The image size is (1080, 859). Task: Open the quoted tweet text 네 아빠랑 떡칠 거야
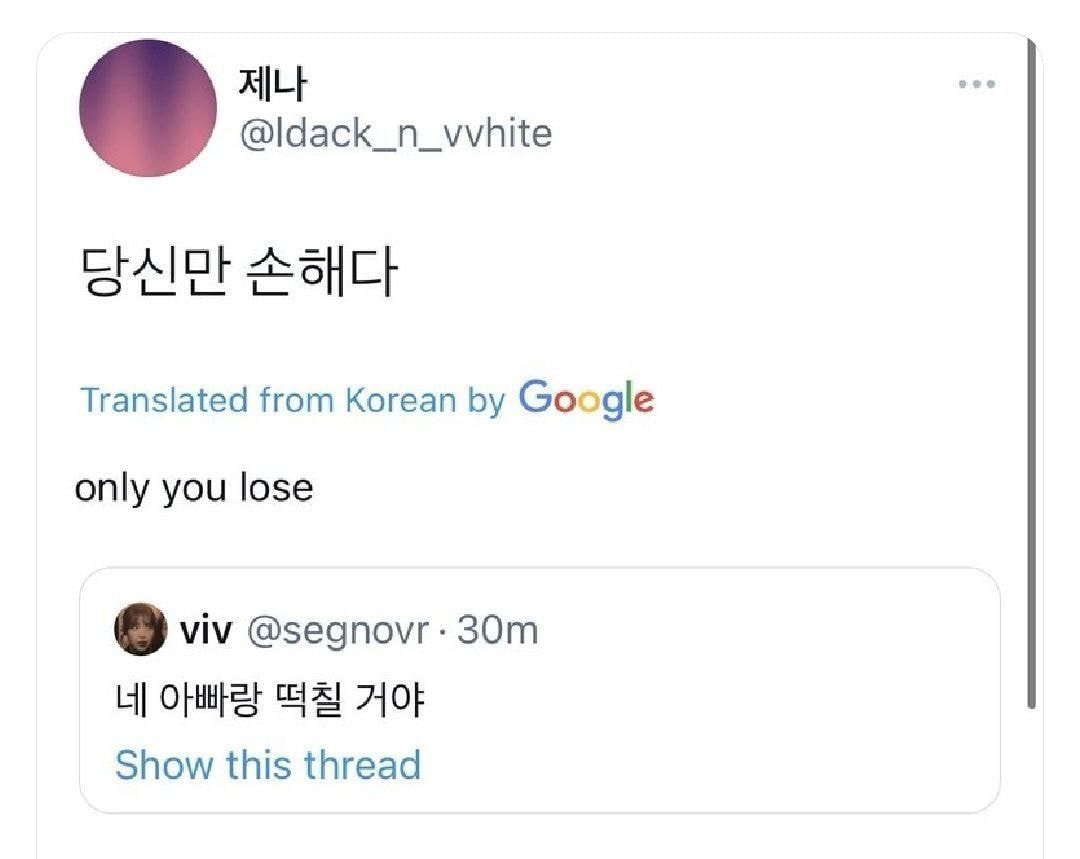[x=270, y=699]
